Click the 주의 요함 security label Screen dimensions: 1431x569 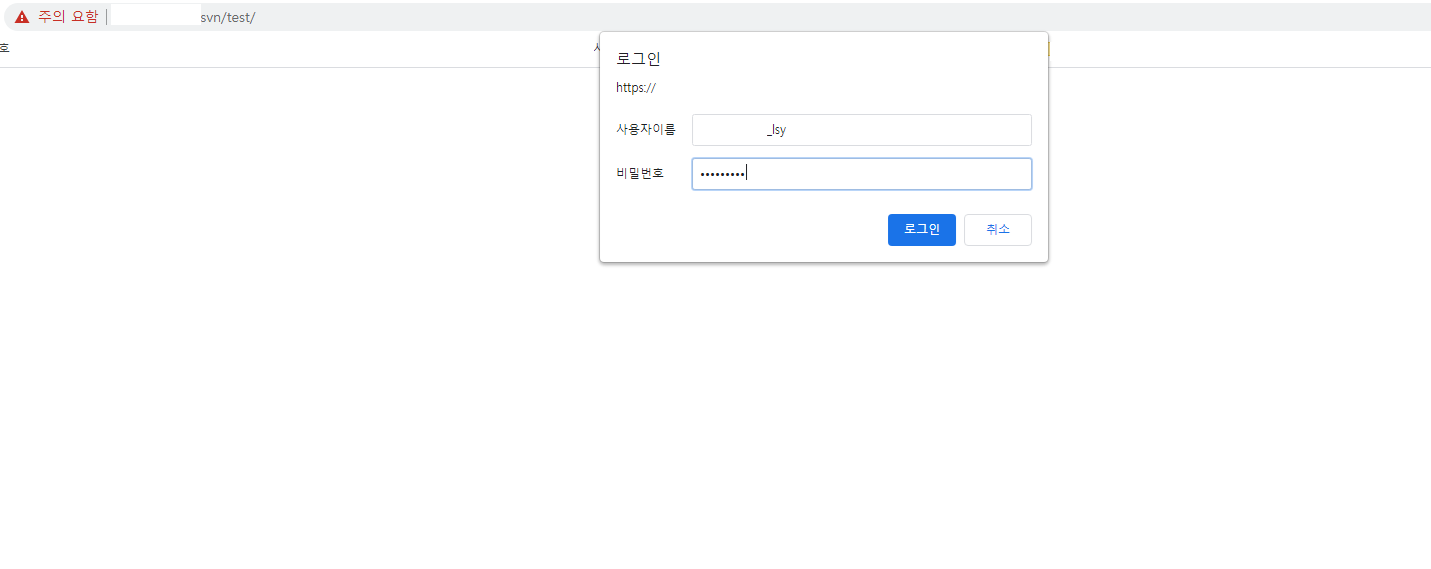click(68, 17)
